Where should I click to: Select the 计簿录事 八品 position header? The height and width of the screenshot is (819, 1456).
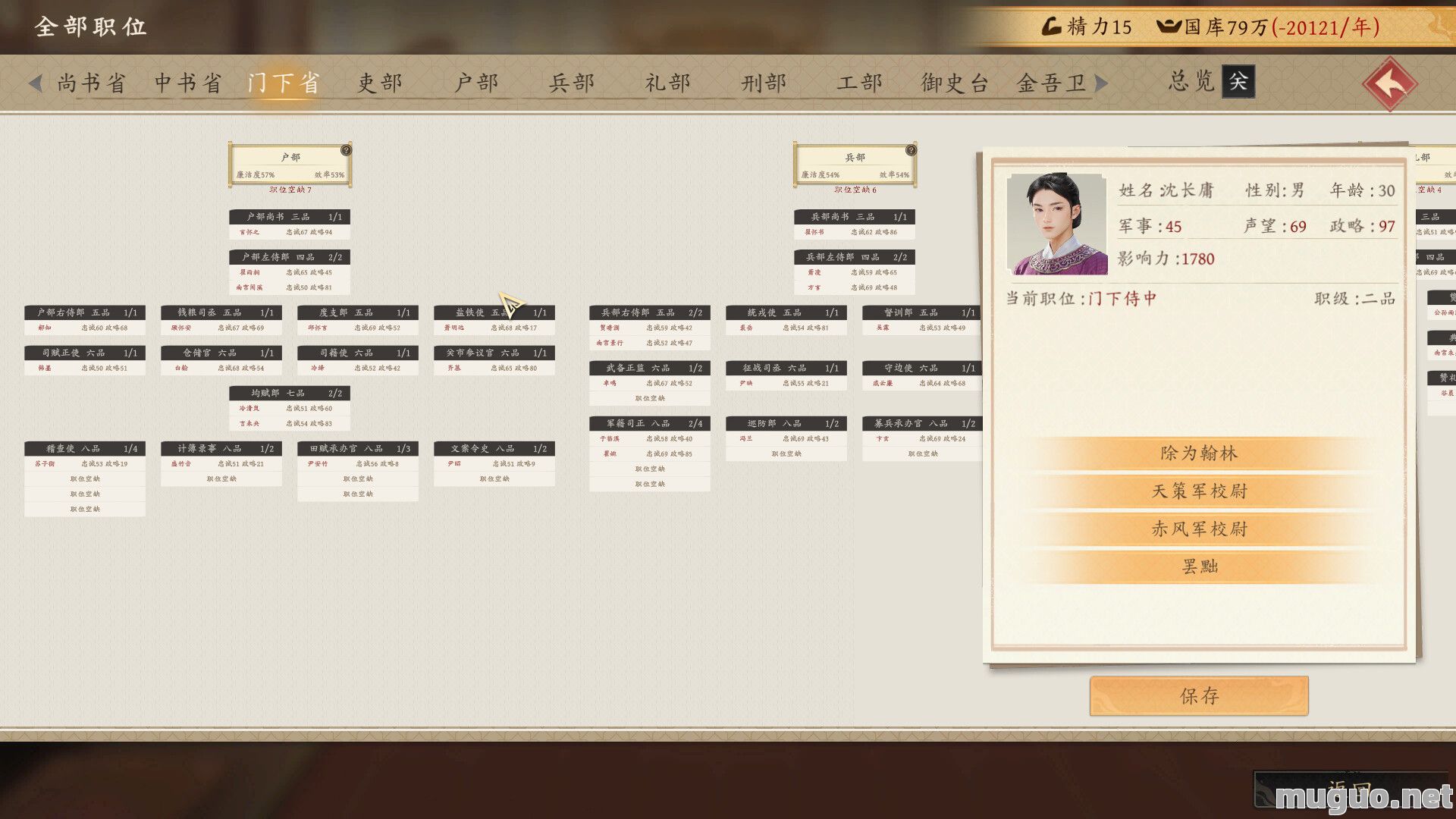[221, 448]
